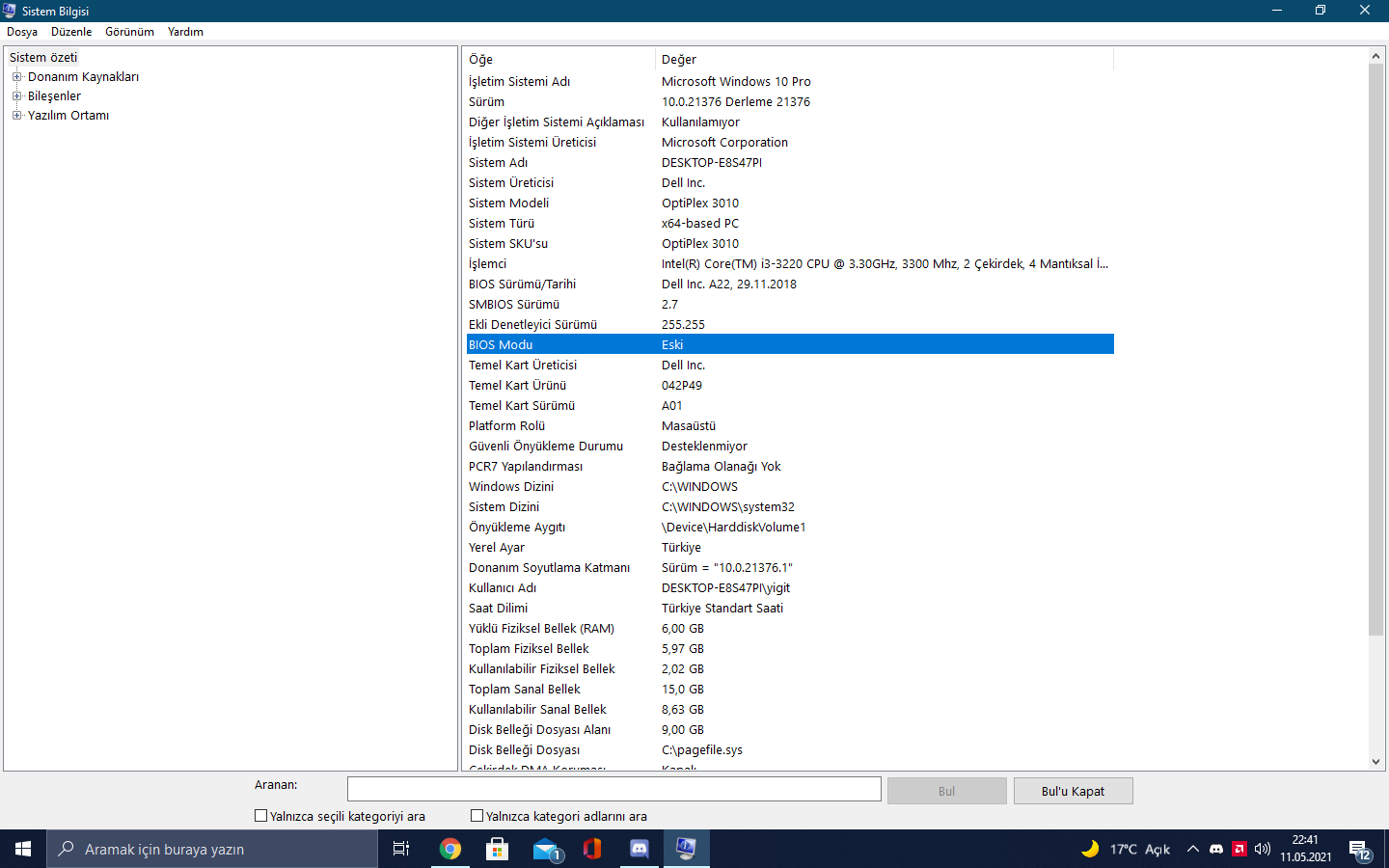Screen dimensions: 1389x868
Task: Expand the Yazılım Ortamı tree node
Action: pyautogui.click(x=16, y=116)
